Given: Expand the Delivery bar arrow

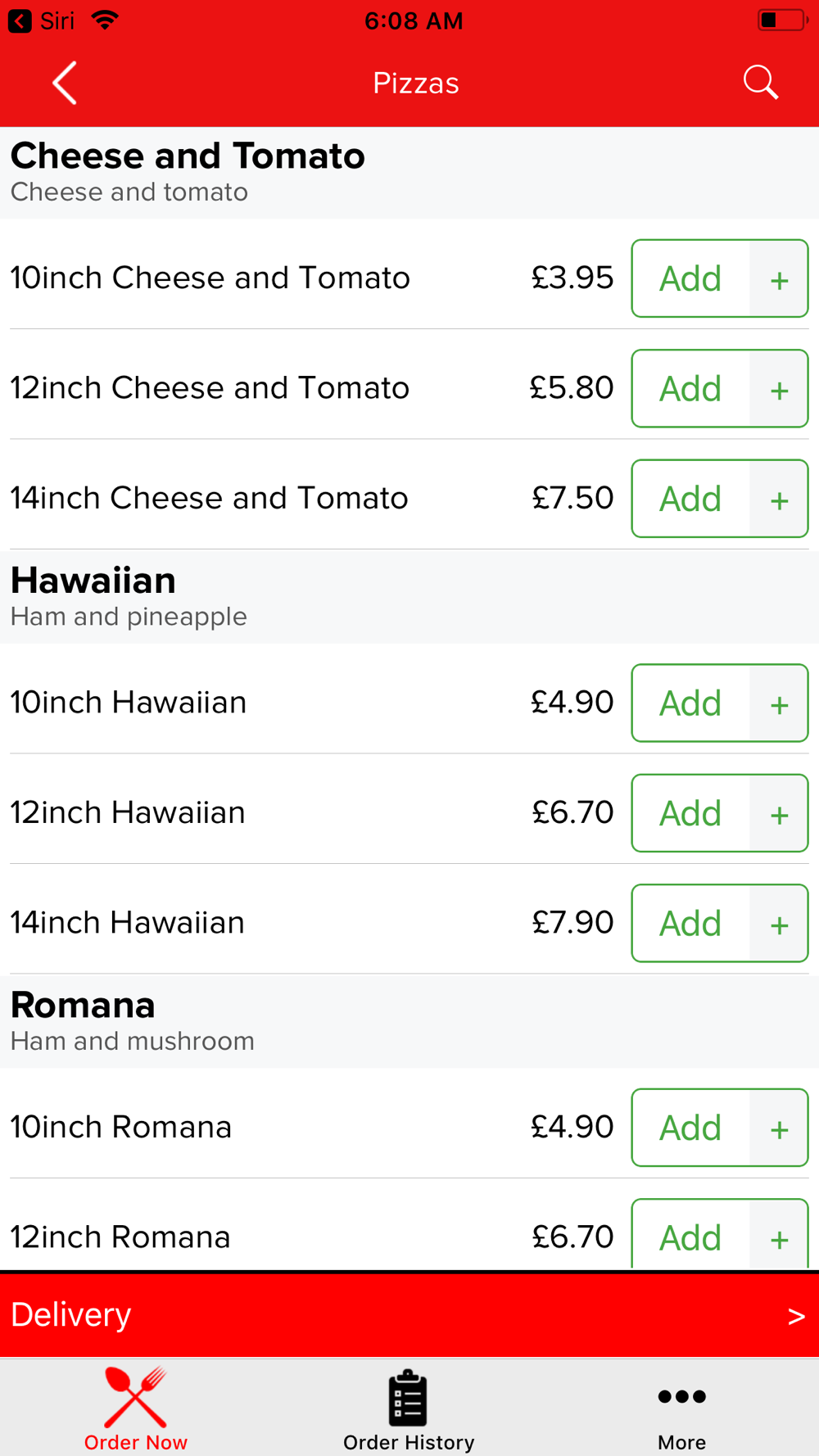Looking at the screenshot, I should click(x=796, y=1316).
